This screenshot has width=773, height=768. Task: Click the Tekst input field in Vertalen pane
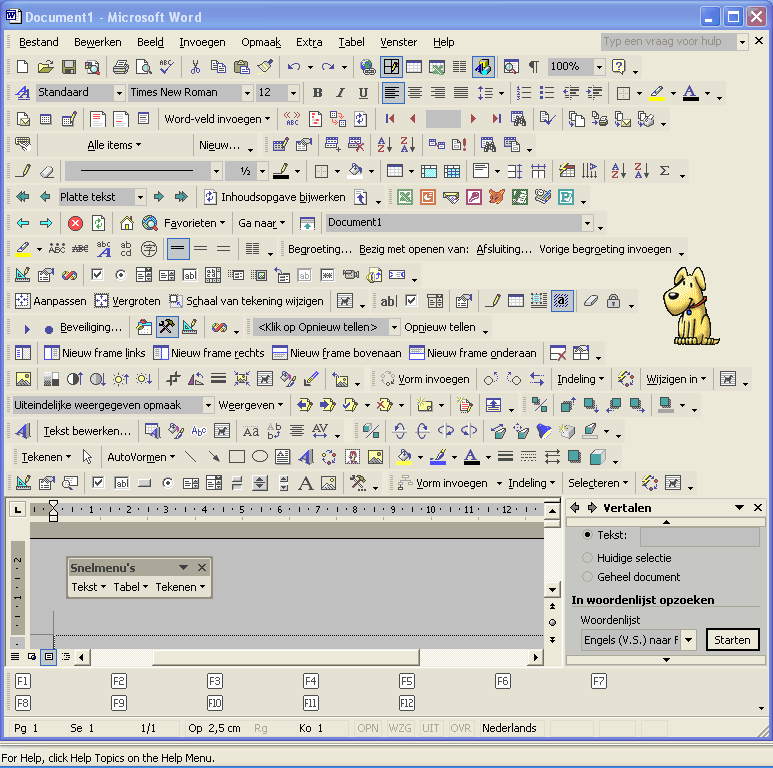tap(700, 536)
